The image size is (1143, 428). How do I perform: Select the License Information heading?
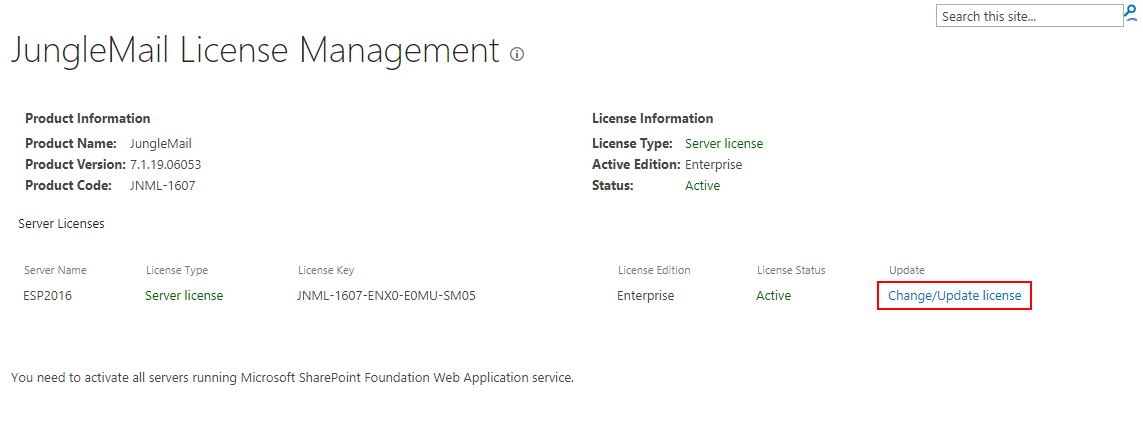(652, 118)
